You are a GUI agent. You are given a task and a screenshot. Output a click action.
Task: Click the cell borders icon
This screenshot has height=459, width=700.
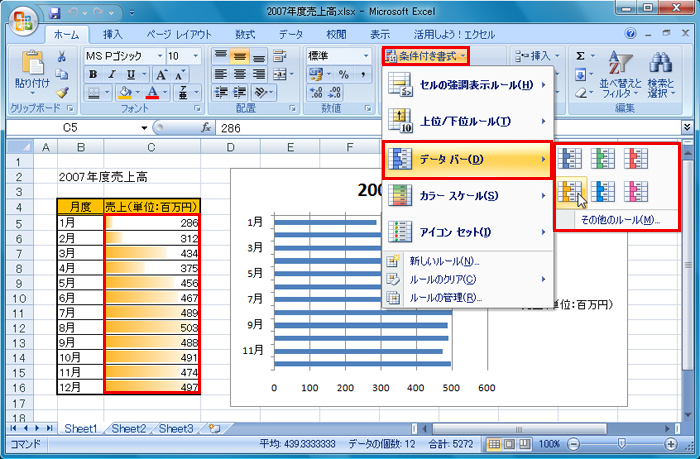(94, 93)
